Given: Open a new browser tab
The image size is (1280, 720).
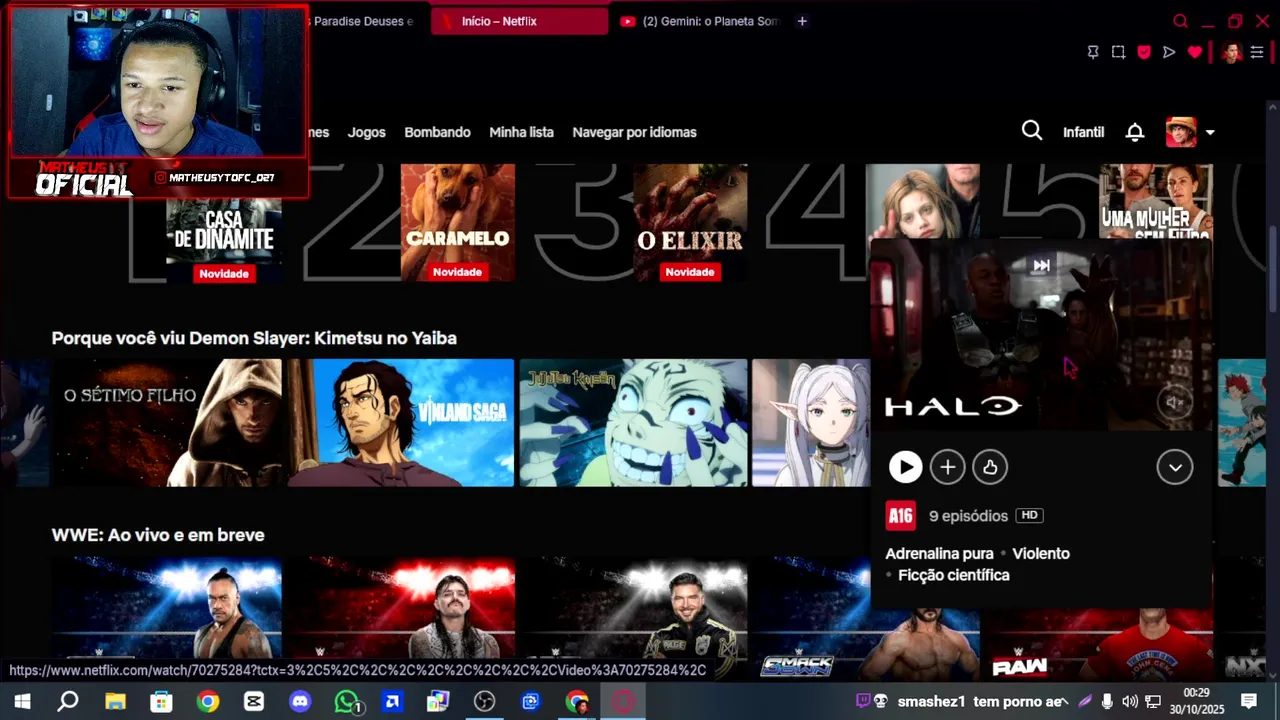Looking at the screenshot, I should (802, 21).
